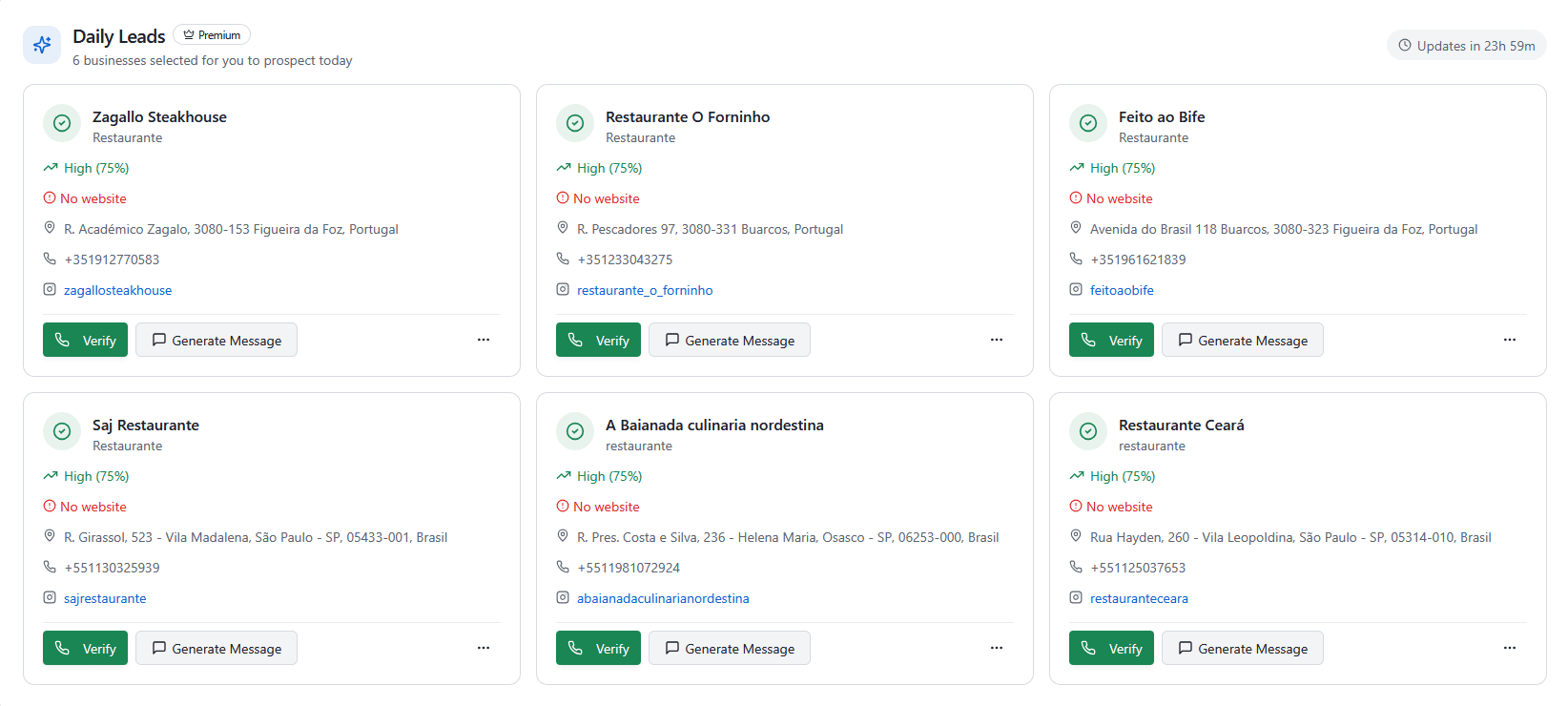Screen dimensions: 1568x706
Task: Click the verified check icon for Saj Restaurante
Action: [62, 431]
